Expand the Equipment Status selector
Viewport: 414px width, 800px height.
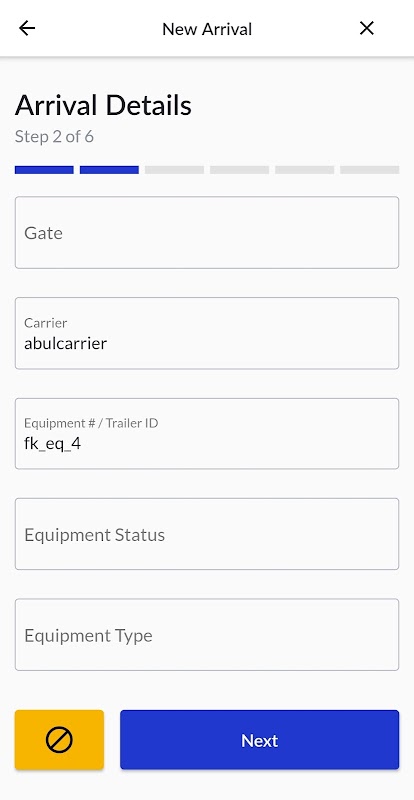click(207, 534)
